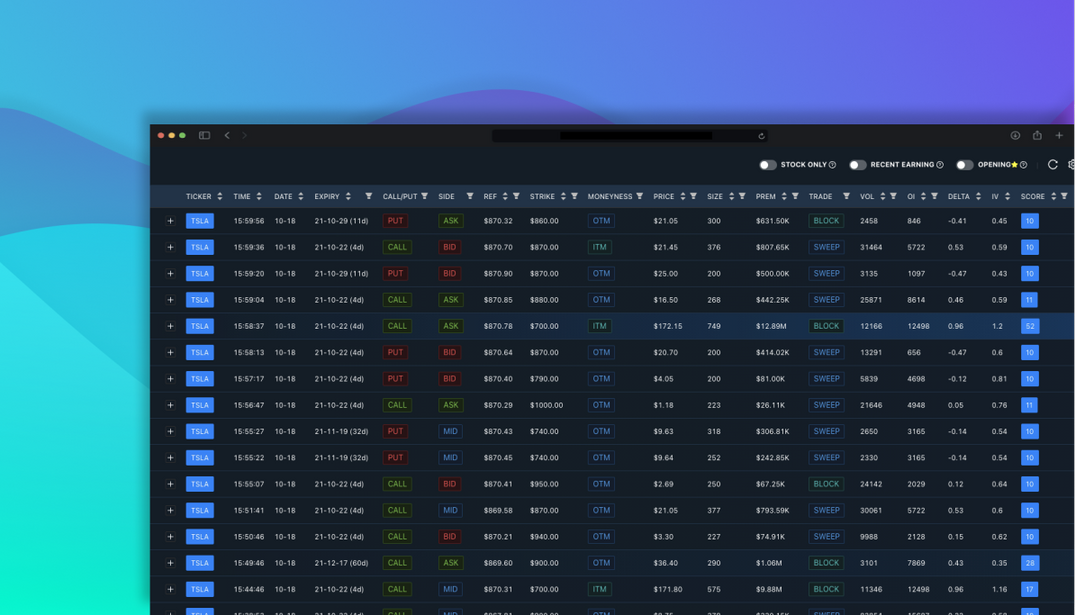Turn on the RECENT EARNING filter
This screenshot has height=615, width=1080.
click(856, 164)
